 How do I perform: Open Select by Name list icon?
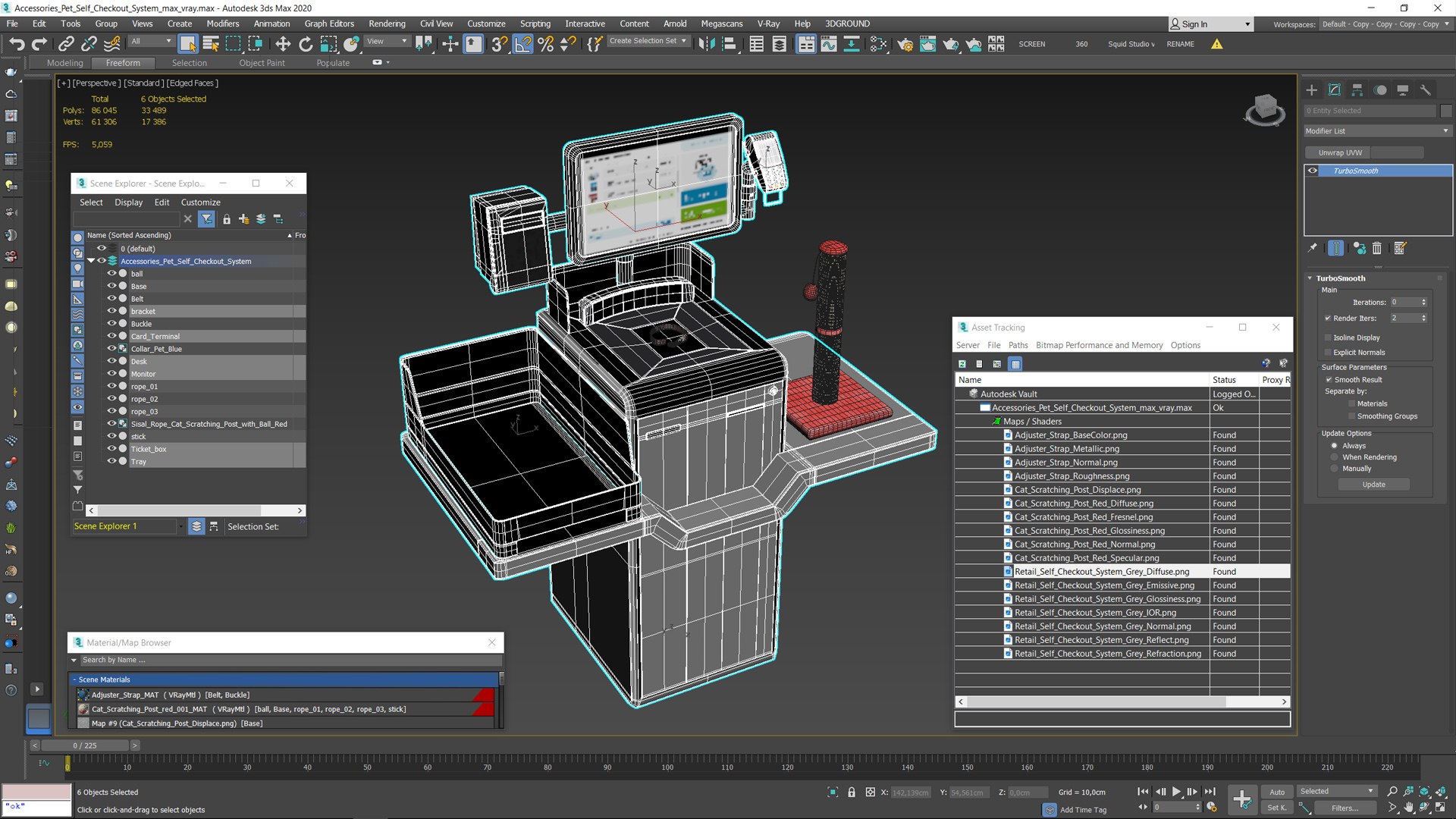[x=211, y=44]
